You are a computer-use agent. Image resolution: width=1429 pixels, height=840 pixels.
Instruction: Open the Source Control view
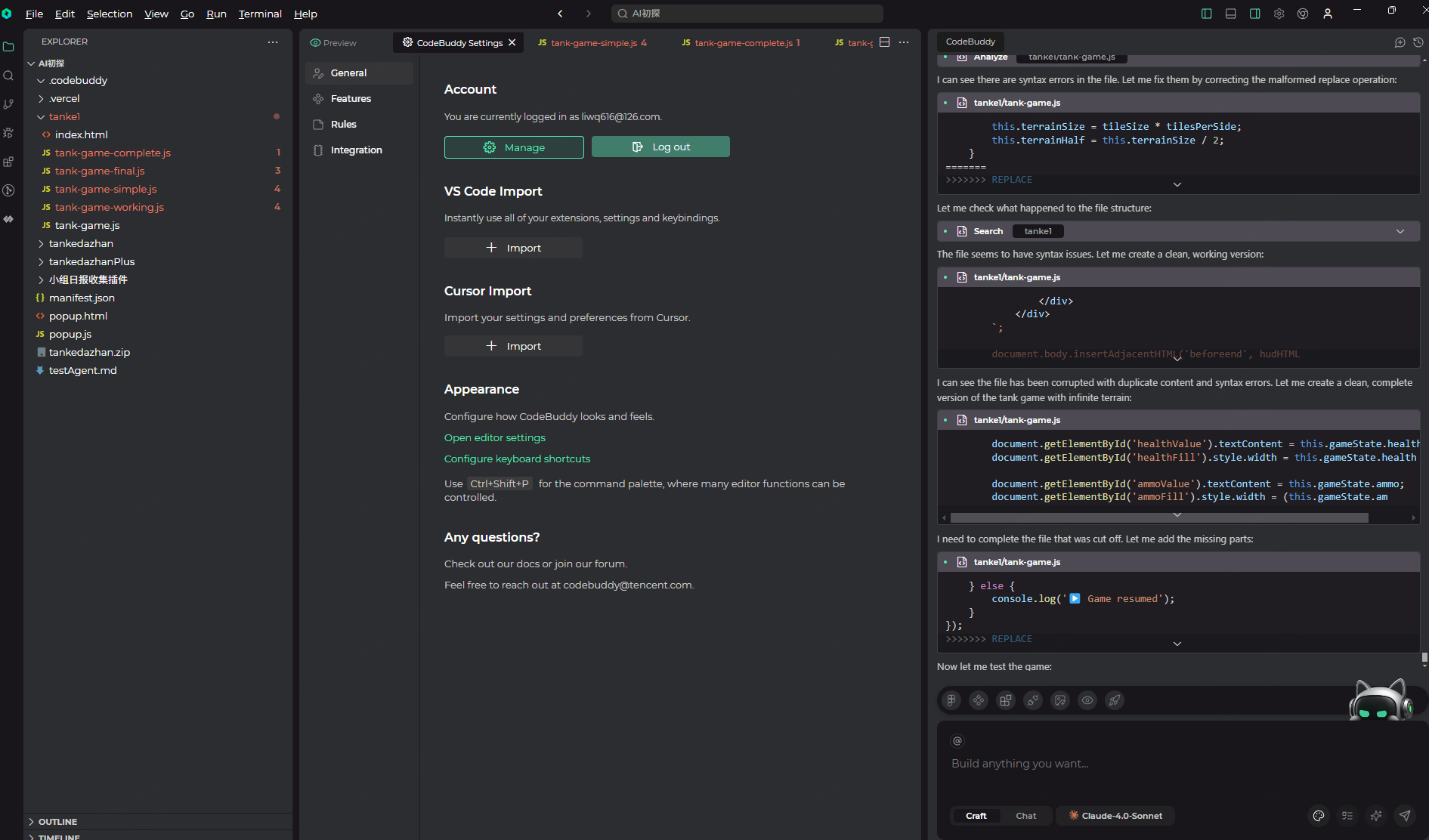(8, 104)
